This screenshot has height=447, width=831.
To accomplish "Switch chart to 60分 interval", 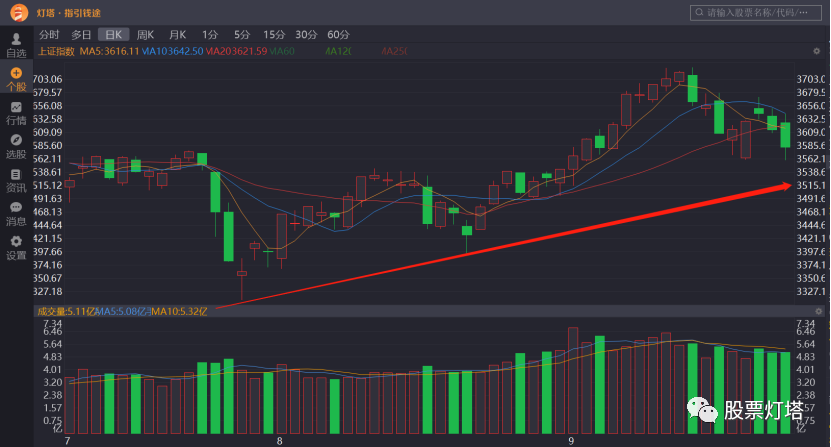I will [x=338, y=34].
